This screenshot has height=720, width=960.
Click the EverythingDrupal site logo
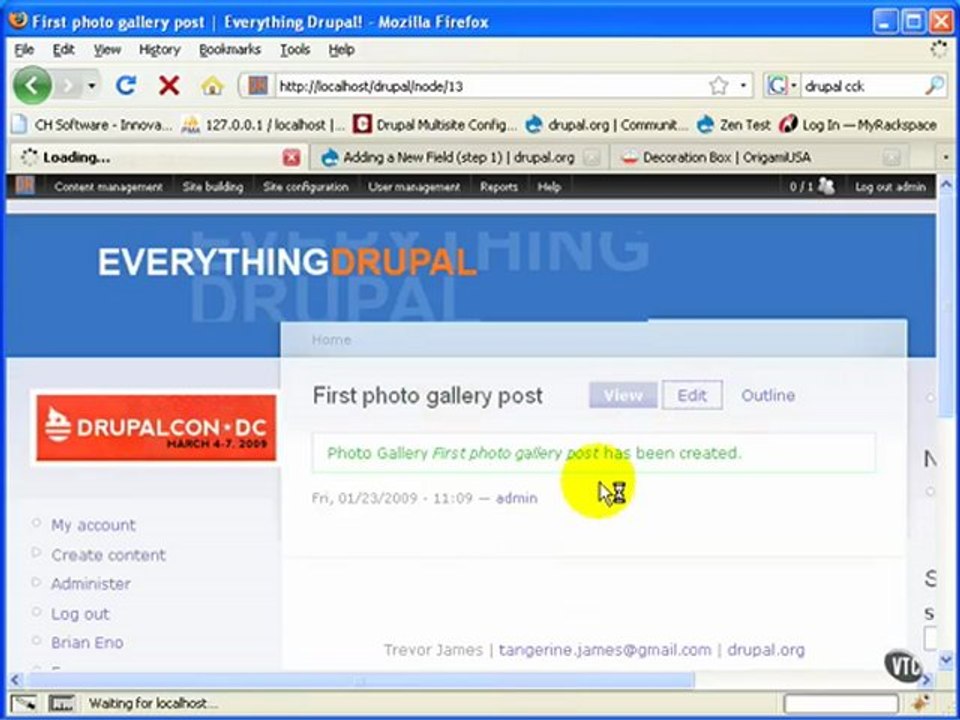[287, 262]
